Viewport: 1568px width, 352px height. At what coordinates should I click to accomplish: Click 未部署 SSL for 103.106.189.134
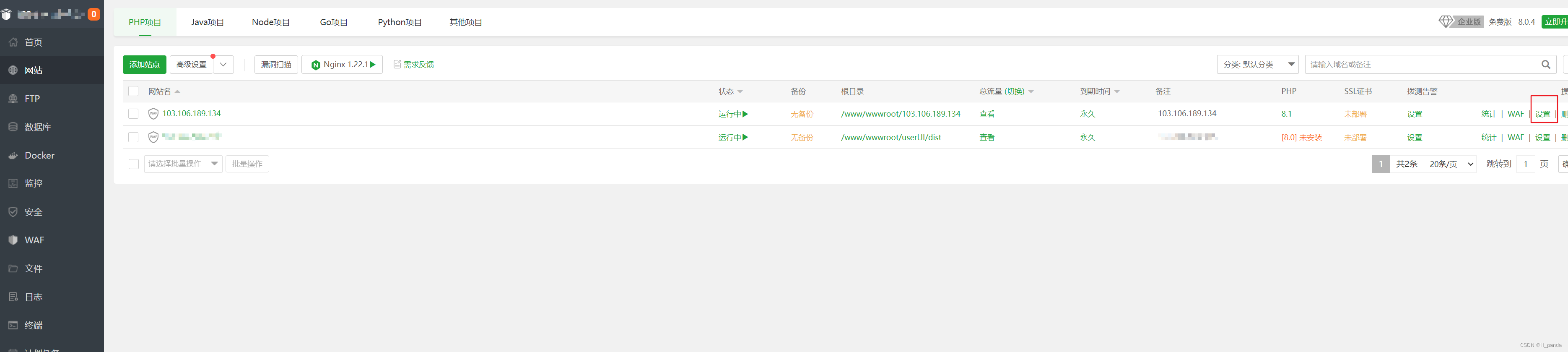1355,114
